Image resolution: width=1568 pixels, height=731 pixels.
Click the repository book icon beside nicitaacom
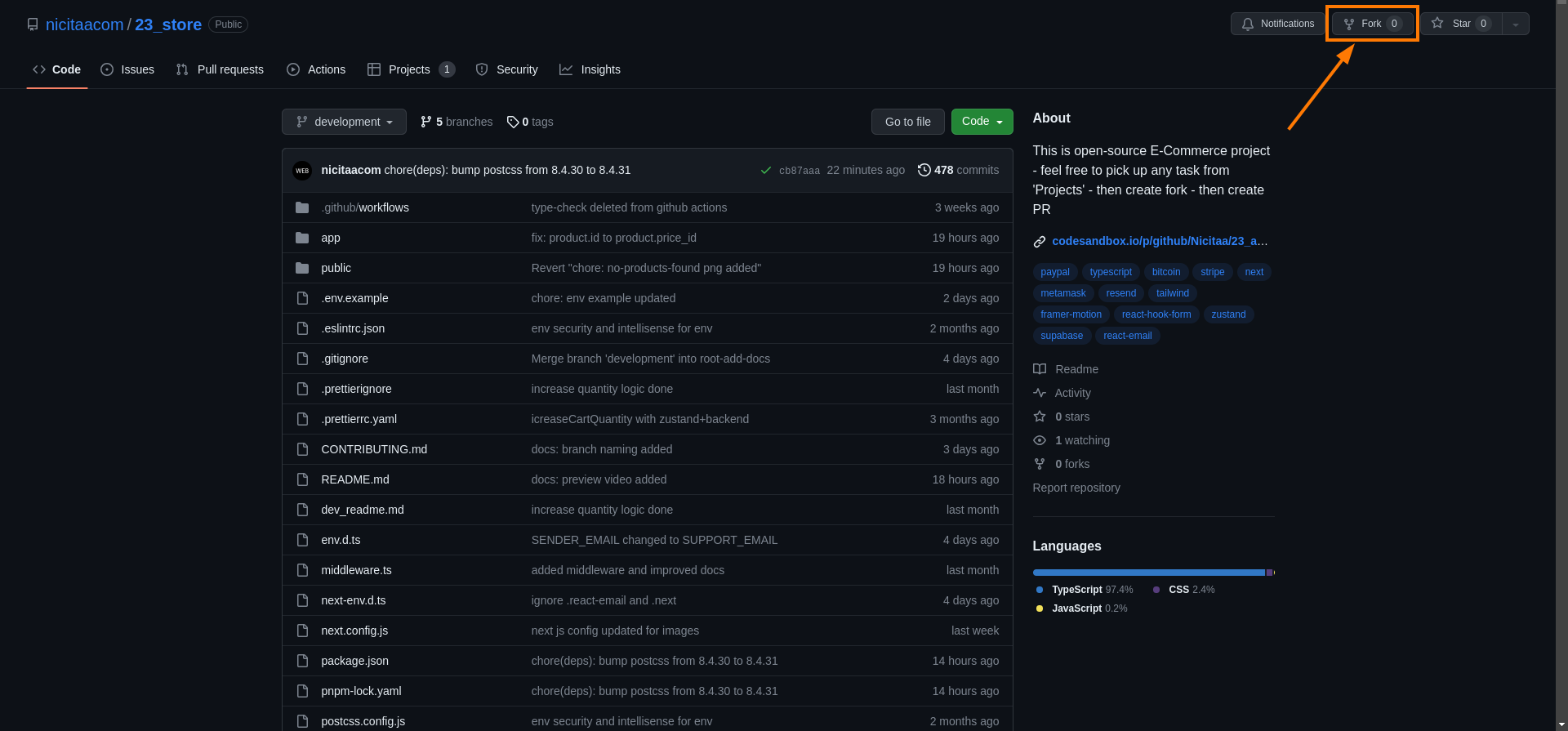[33, 25]
